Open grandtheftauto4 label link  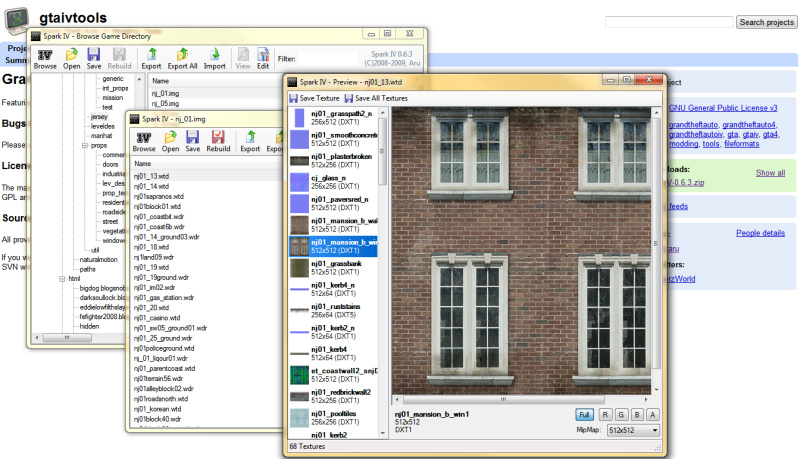pos(748,125)
